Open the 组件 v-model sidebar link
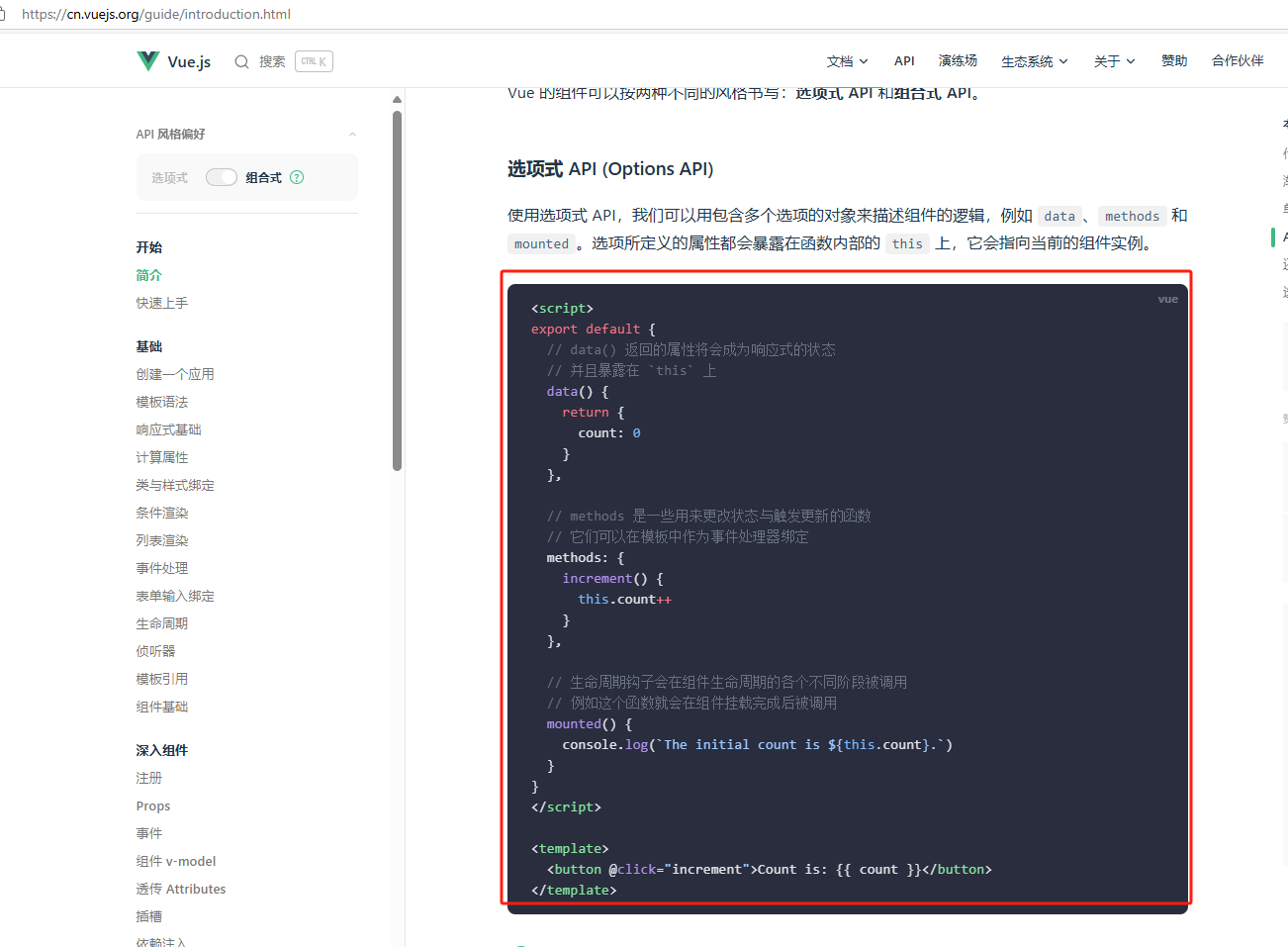 (176, 861)
